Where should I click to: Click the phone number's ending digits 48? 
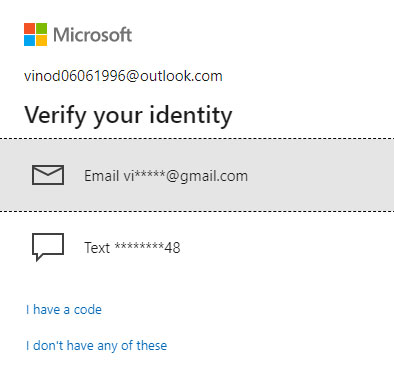tap(172, 248)
